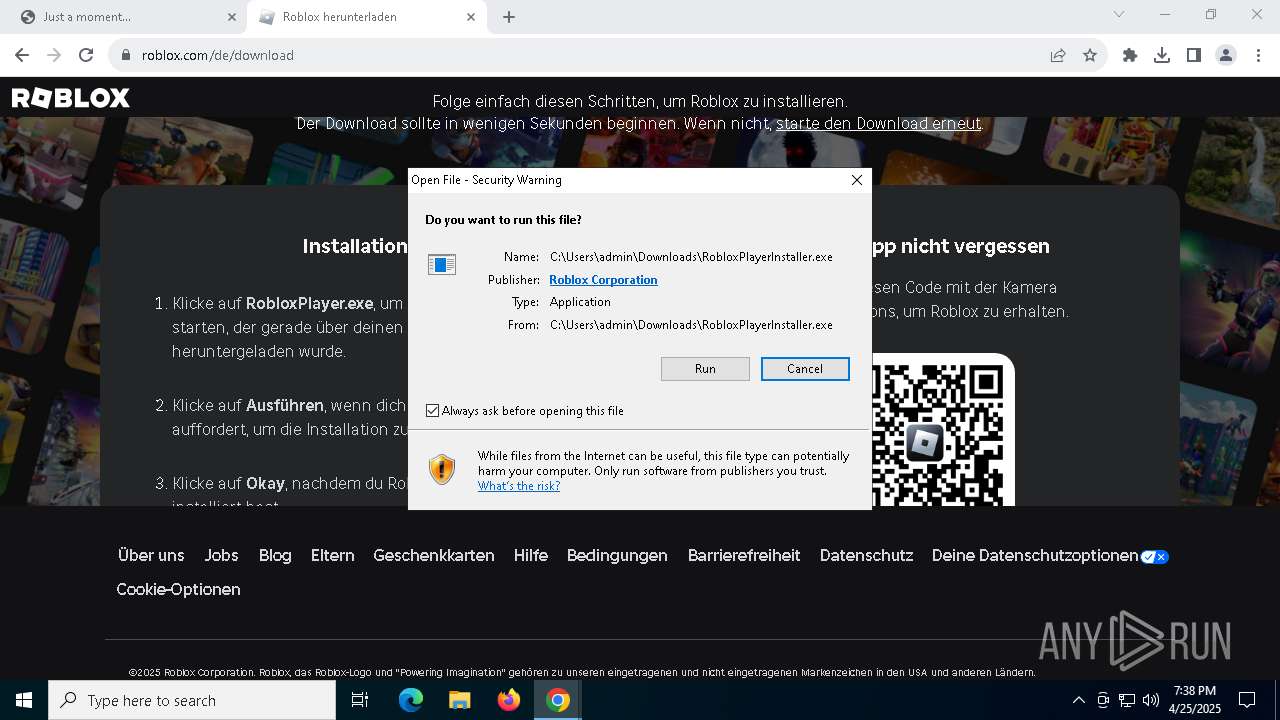This screenshot has height=720, width=1280.
Task: Open 'Geschenkkarten' footer link
Action: click(x=434, y=555)
